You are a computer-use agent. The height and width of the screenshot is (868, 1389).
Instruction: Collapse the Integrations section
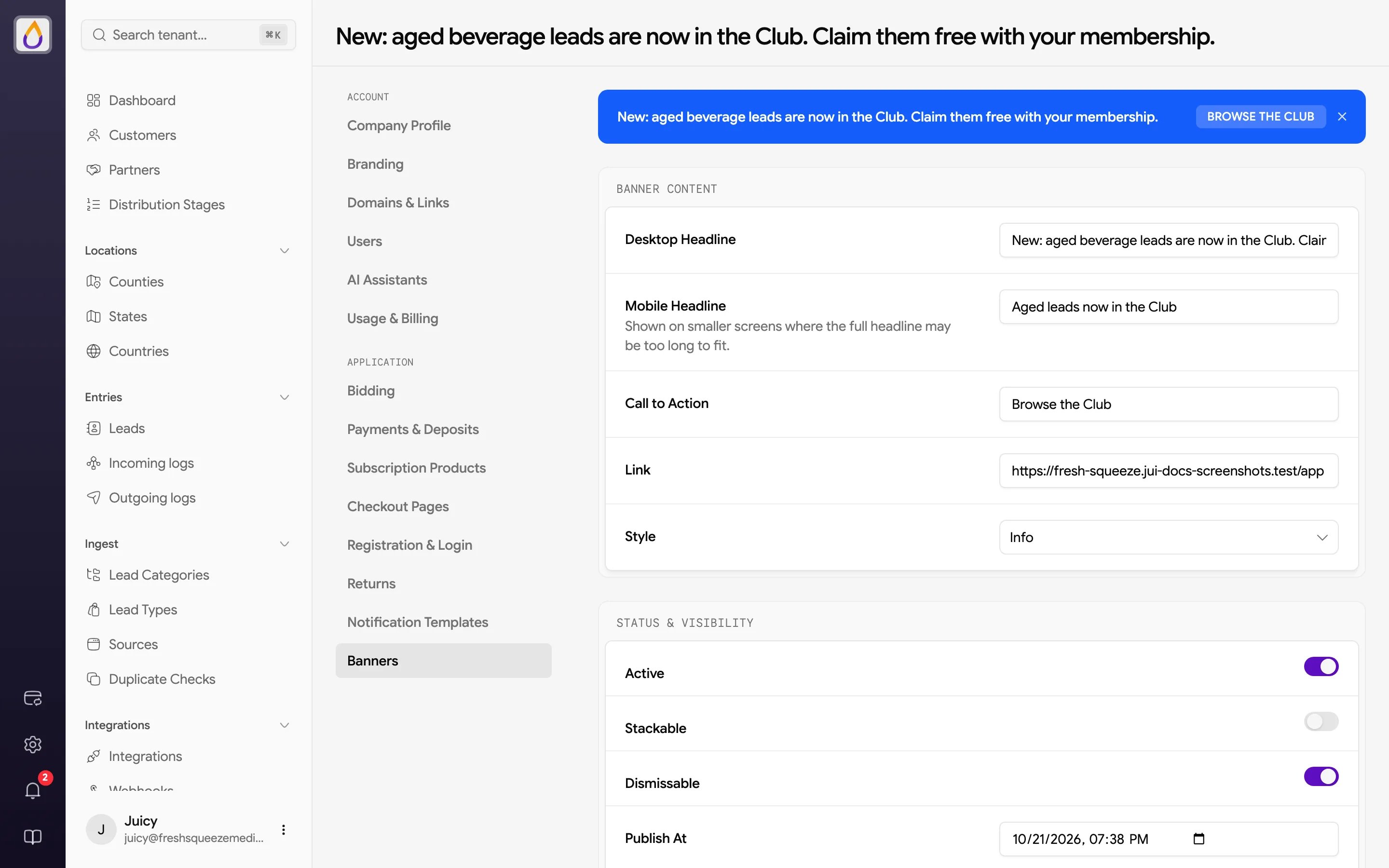click(284, 725)
